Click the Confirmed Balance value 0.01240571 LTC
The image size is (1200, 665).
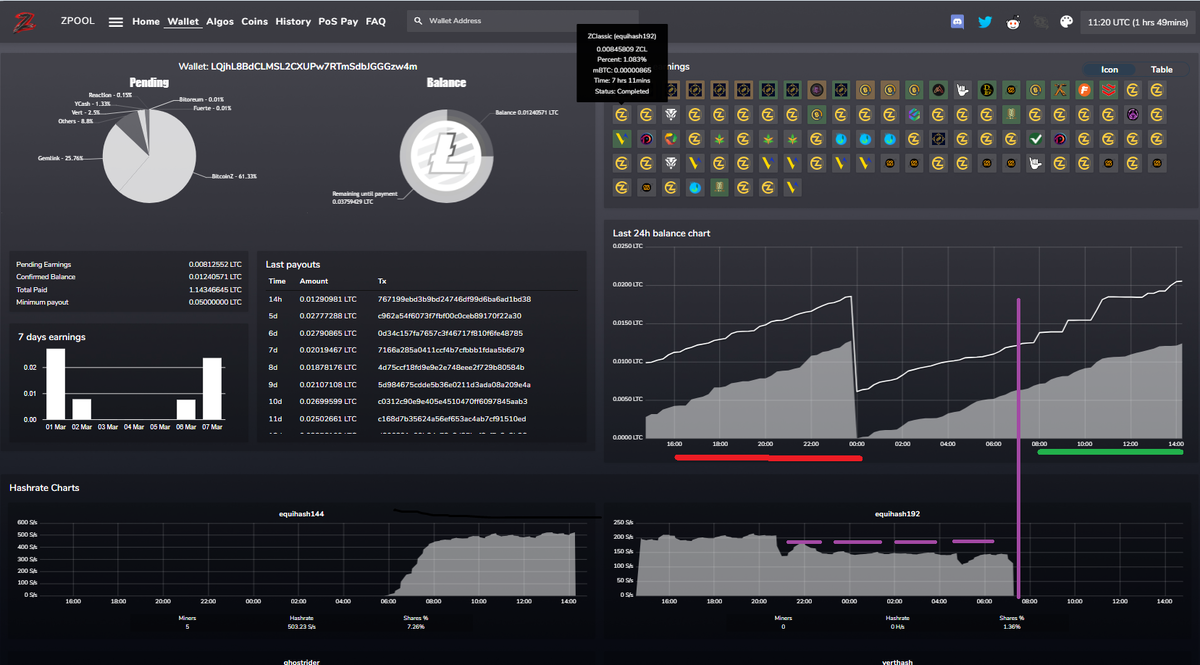click(x=215, y=277)
